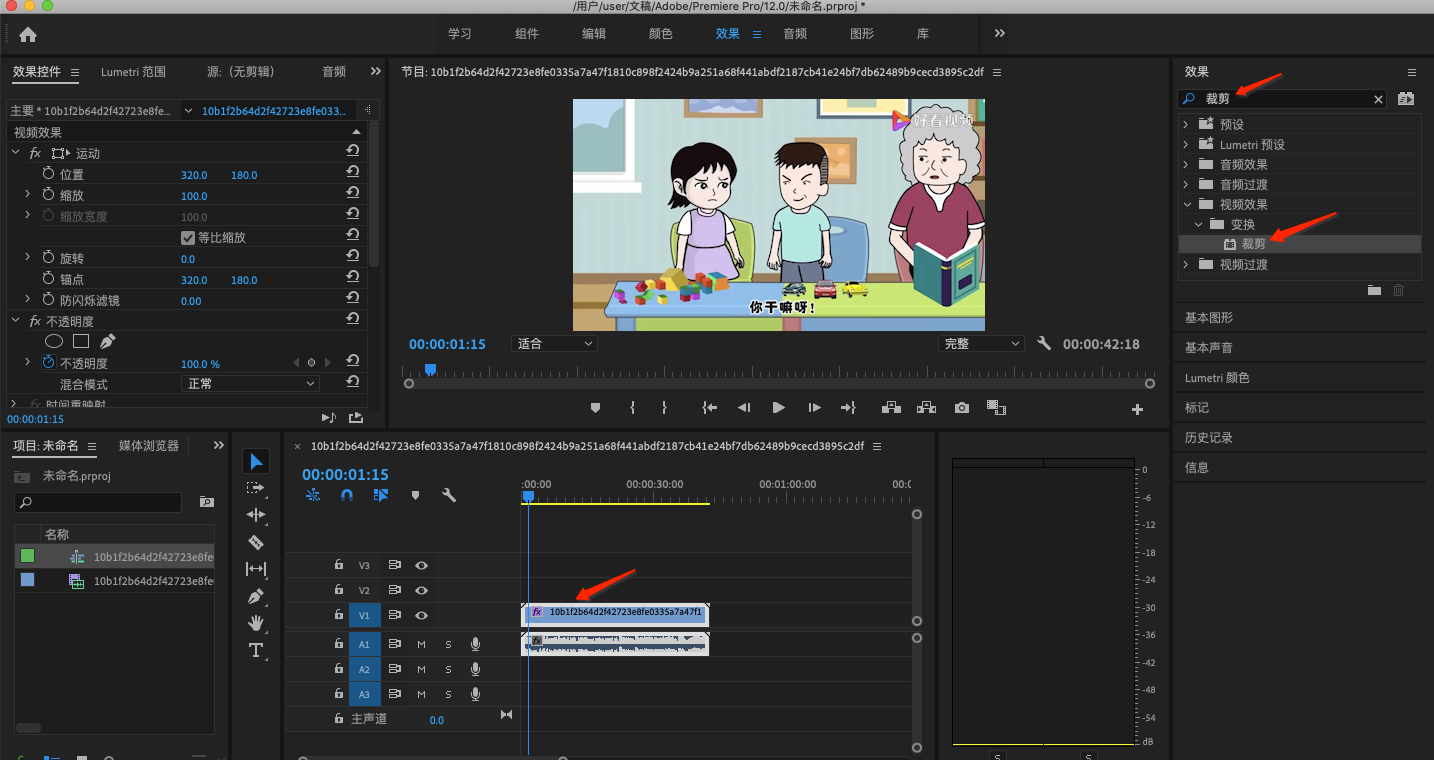Click the effects search field

(1282, 99)
